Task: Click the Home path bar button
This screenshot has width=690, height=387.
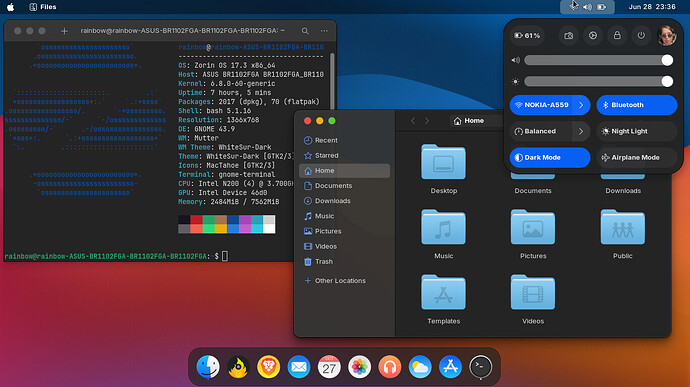Action: pos(469,121)
